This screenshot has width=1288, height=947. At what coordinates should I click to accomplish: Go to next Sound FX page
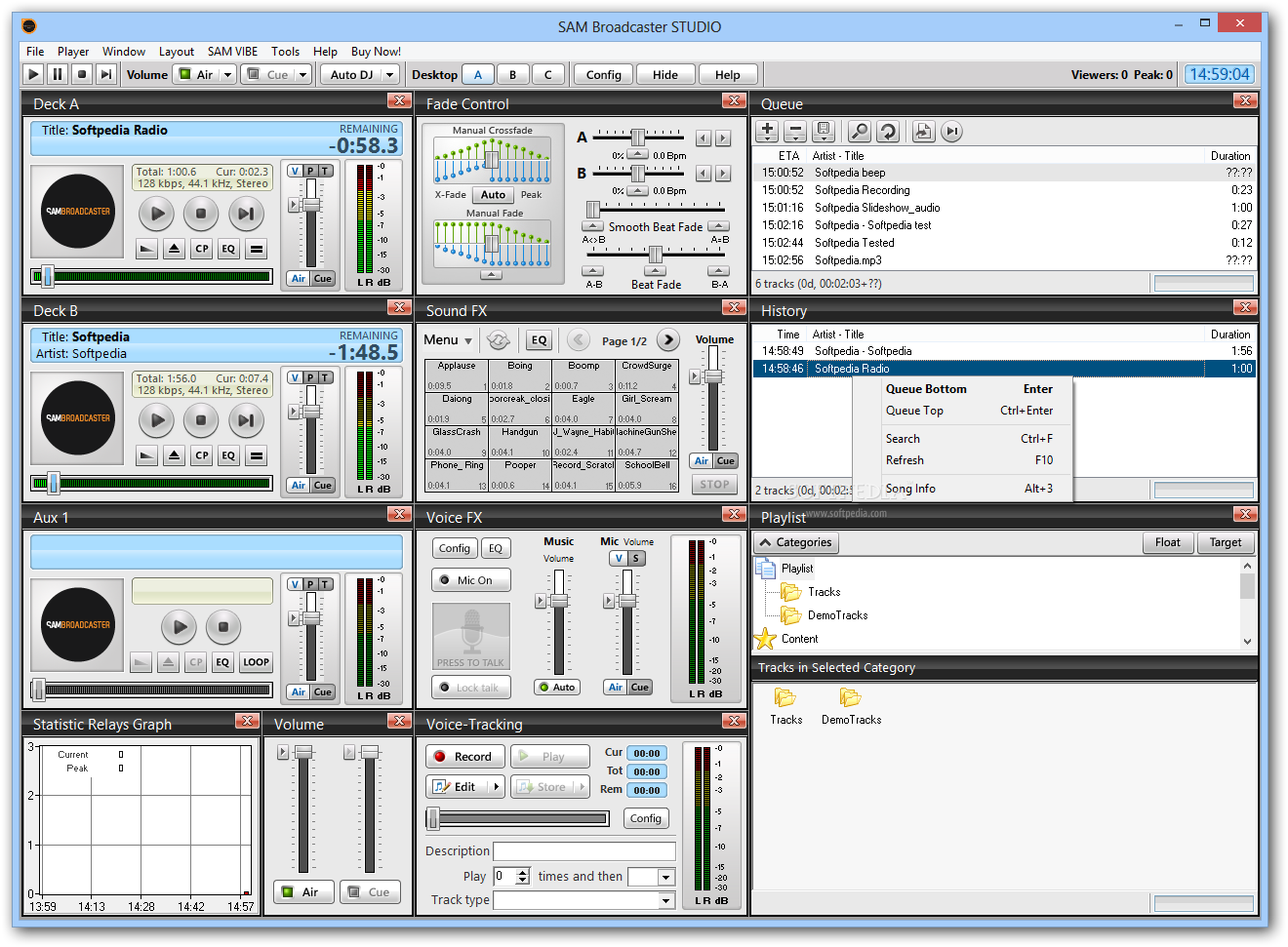coord(668,339)
